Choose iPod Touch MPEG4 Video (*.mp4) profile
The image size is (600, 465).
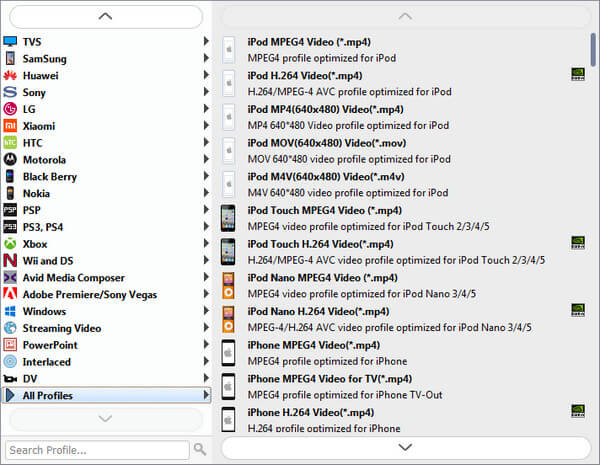coord(404,218)
